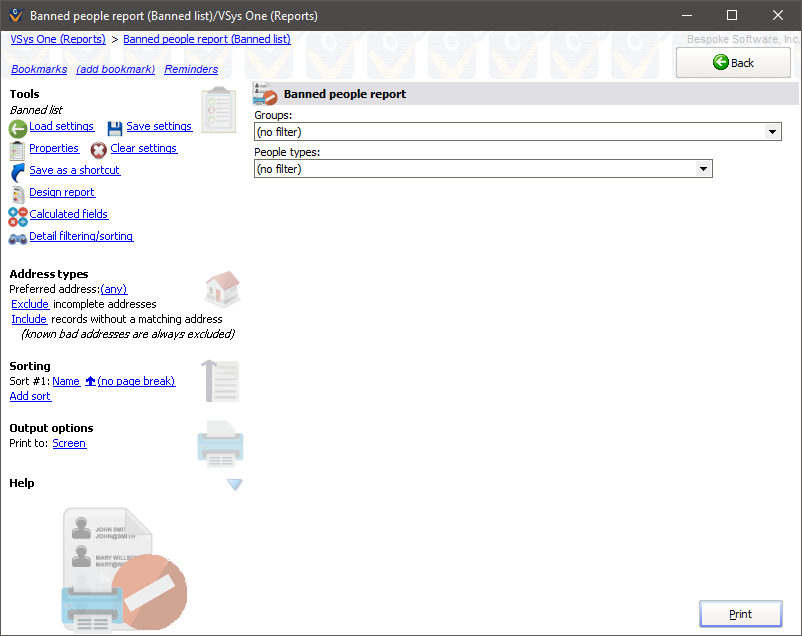Select the Load settings green arrow icon

(x=16, y=127)
